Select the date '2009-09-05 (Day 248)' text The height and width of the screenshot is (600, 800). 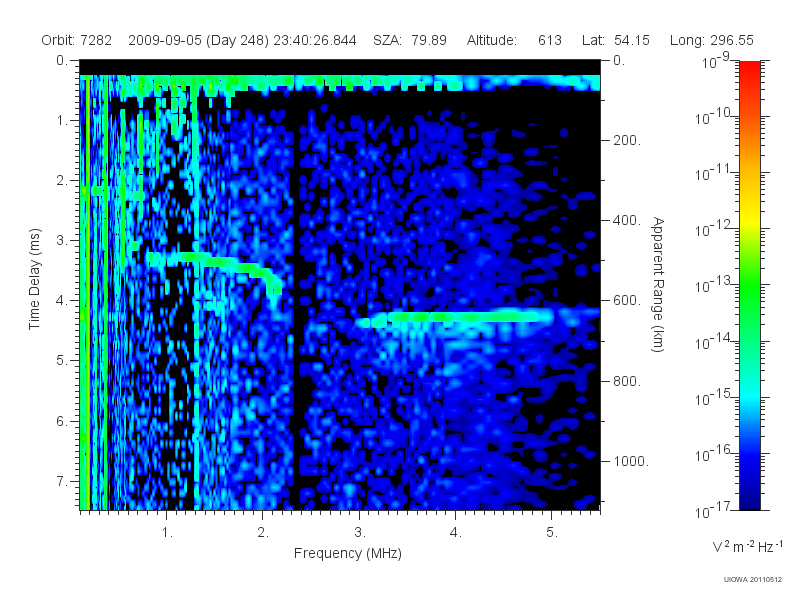198,40
